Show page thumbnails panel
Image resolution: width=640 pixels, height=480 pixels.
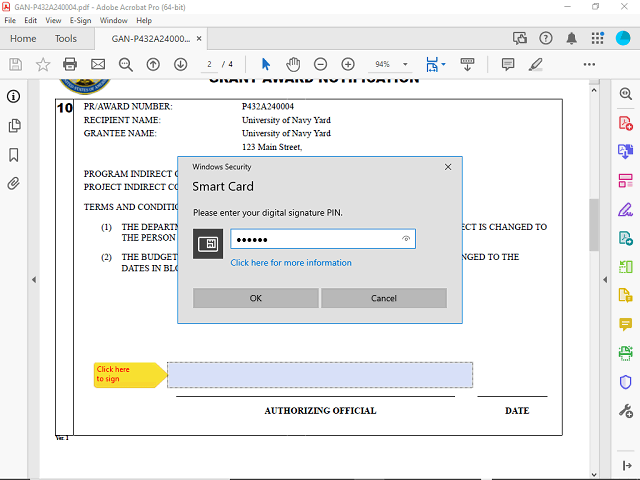tap(14, 126)
